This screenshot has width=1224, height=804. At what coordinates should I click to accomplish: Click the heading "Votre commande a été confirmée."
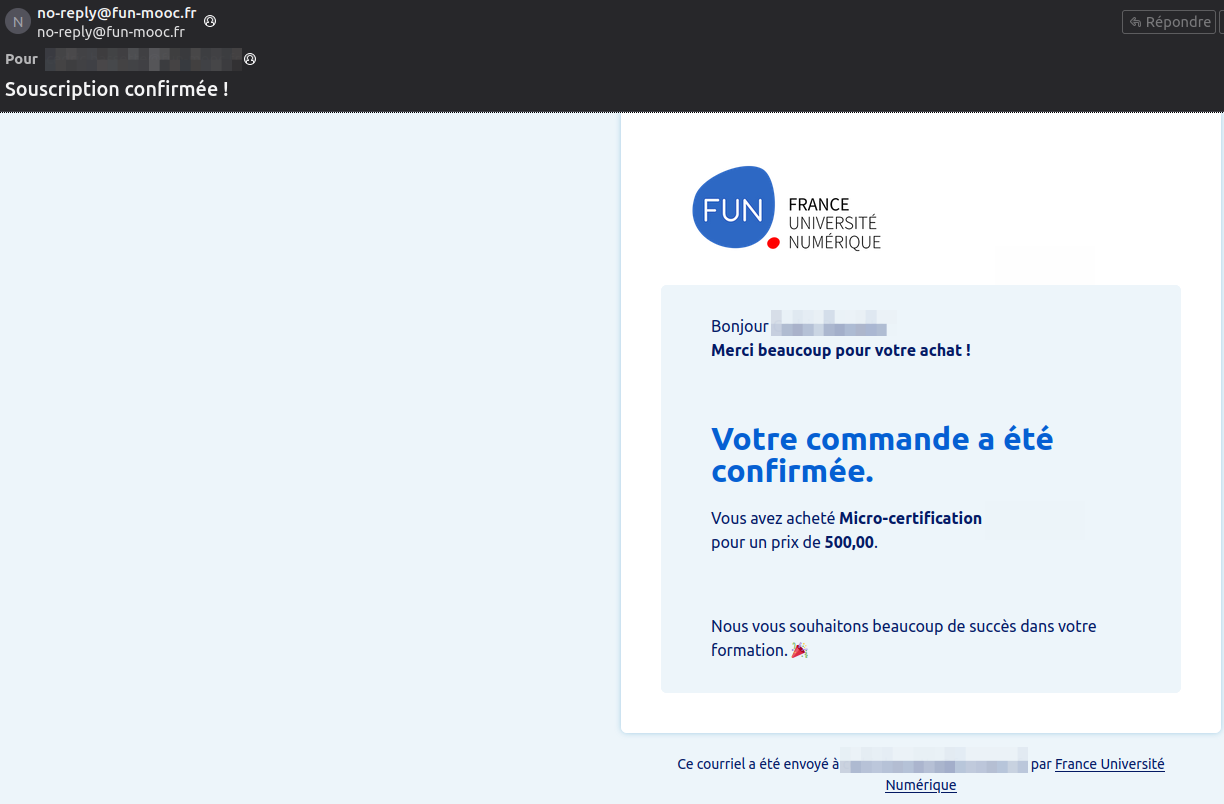pyautogui.click(x=882, y=454)
